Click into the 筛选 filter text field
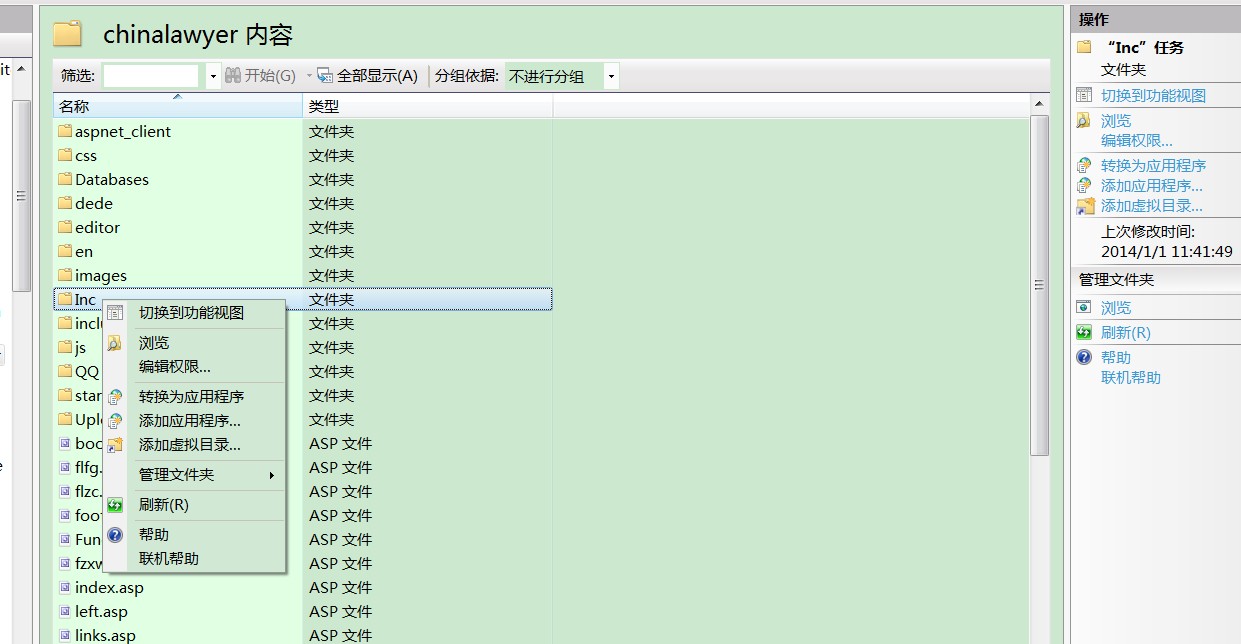Viewport: 1241px width, 644px height. [151, 76]
